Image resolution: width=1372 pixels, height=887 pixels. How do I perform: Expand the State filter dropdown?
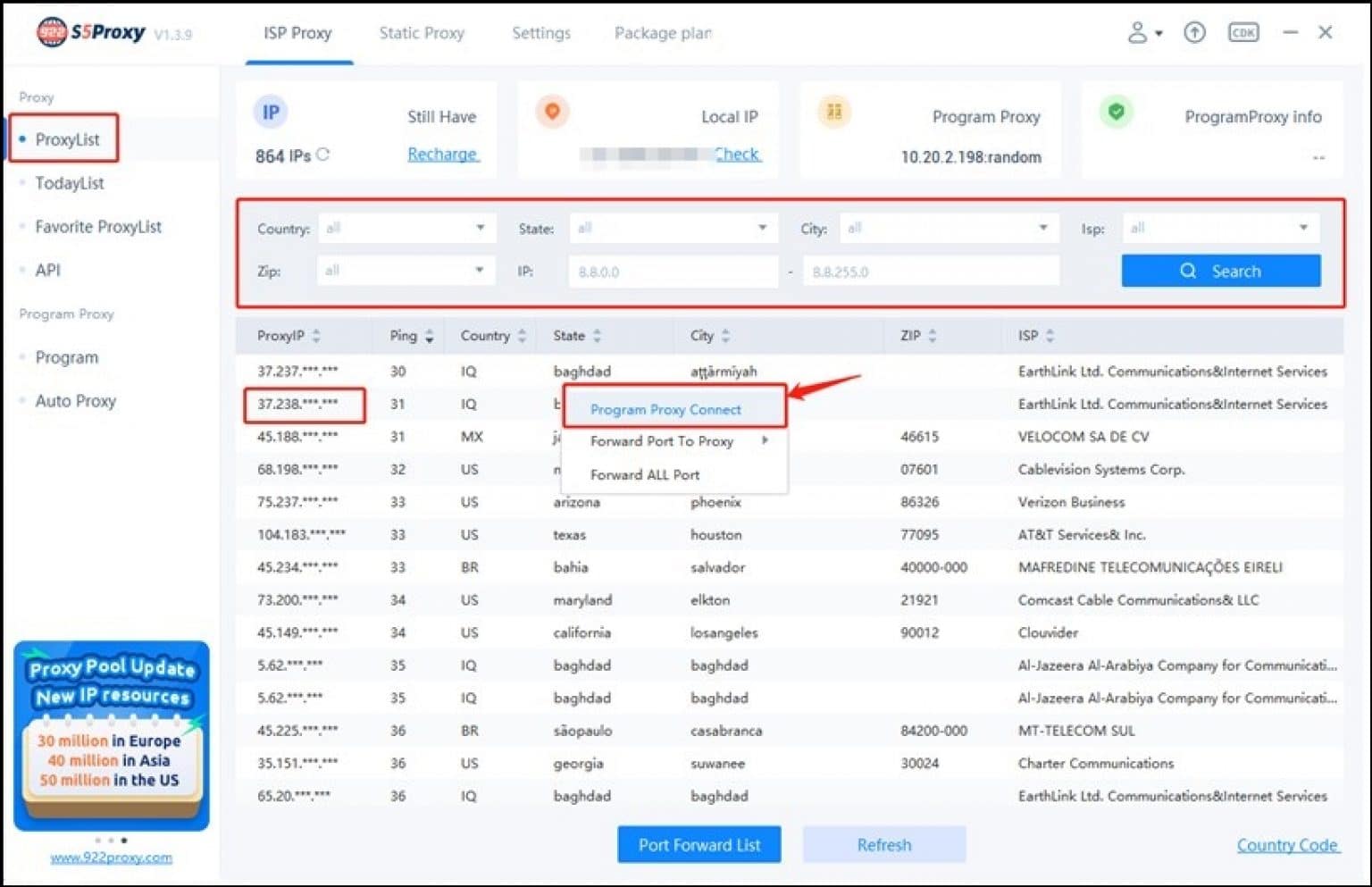click(x=673, y=228)
